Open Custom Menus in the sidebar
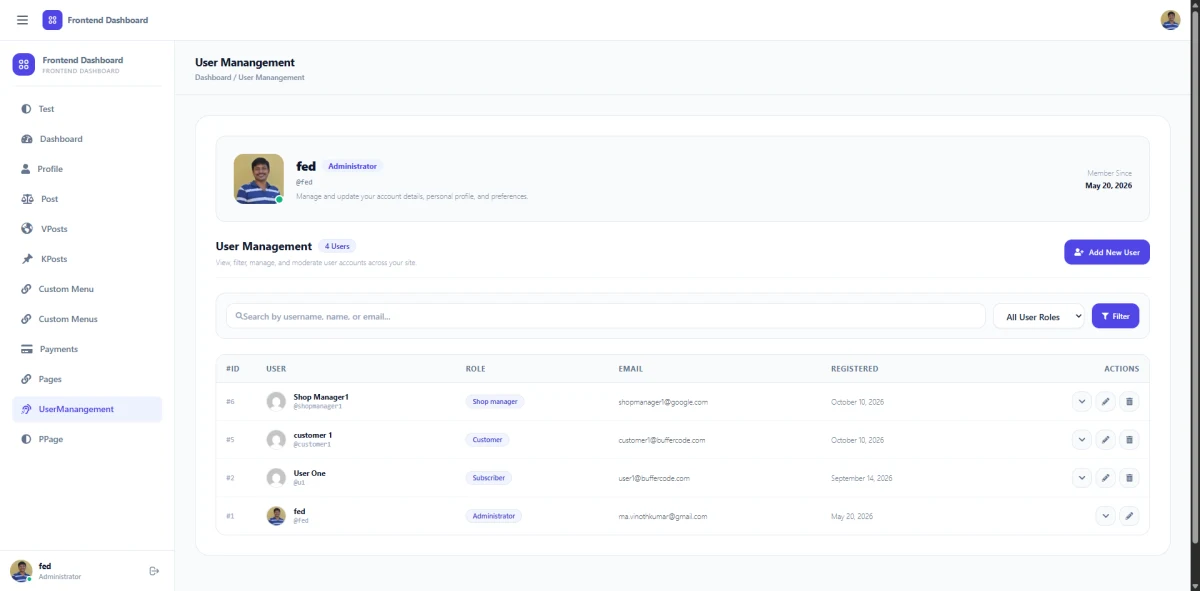 [87, 319]
